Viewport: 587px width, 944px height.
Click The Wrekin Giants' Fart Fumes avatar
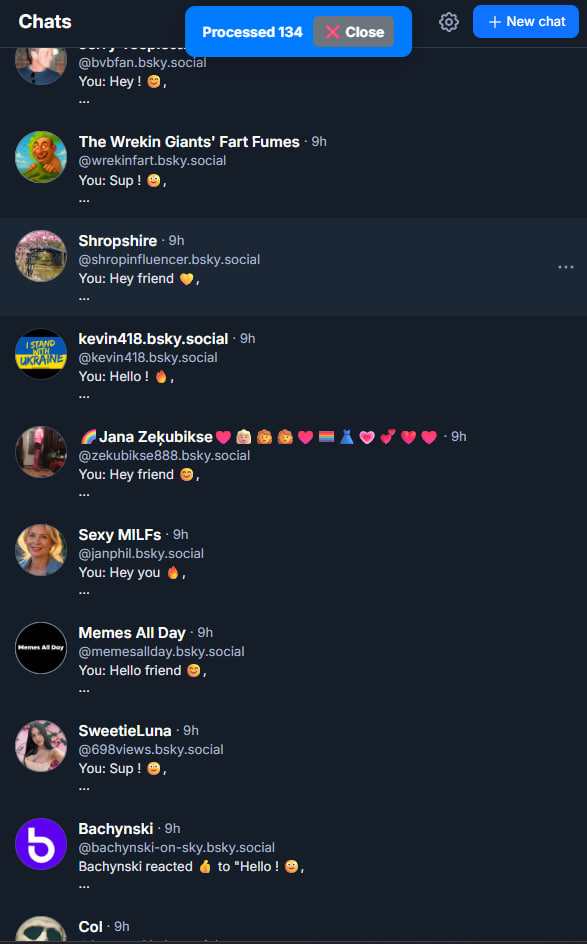coord(41,157)
